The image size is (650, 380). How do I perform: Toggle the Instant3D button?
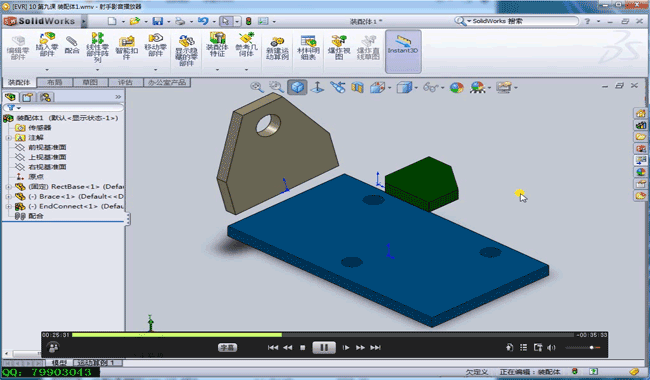click(x=403, y=51)
